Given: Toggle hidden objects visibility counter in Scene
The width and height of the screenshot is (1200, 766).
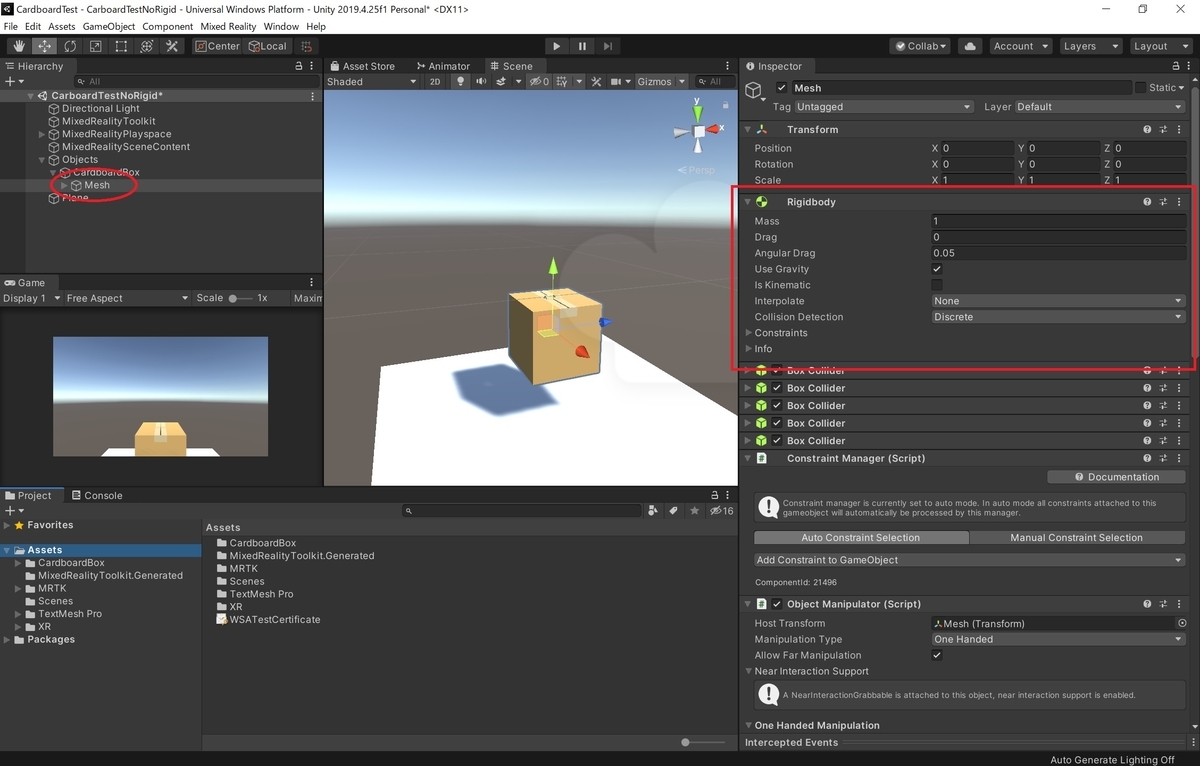Looking at the screenshot, I should click(x=539, y=82).
